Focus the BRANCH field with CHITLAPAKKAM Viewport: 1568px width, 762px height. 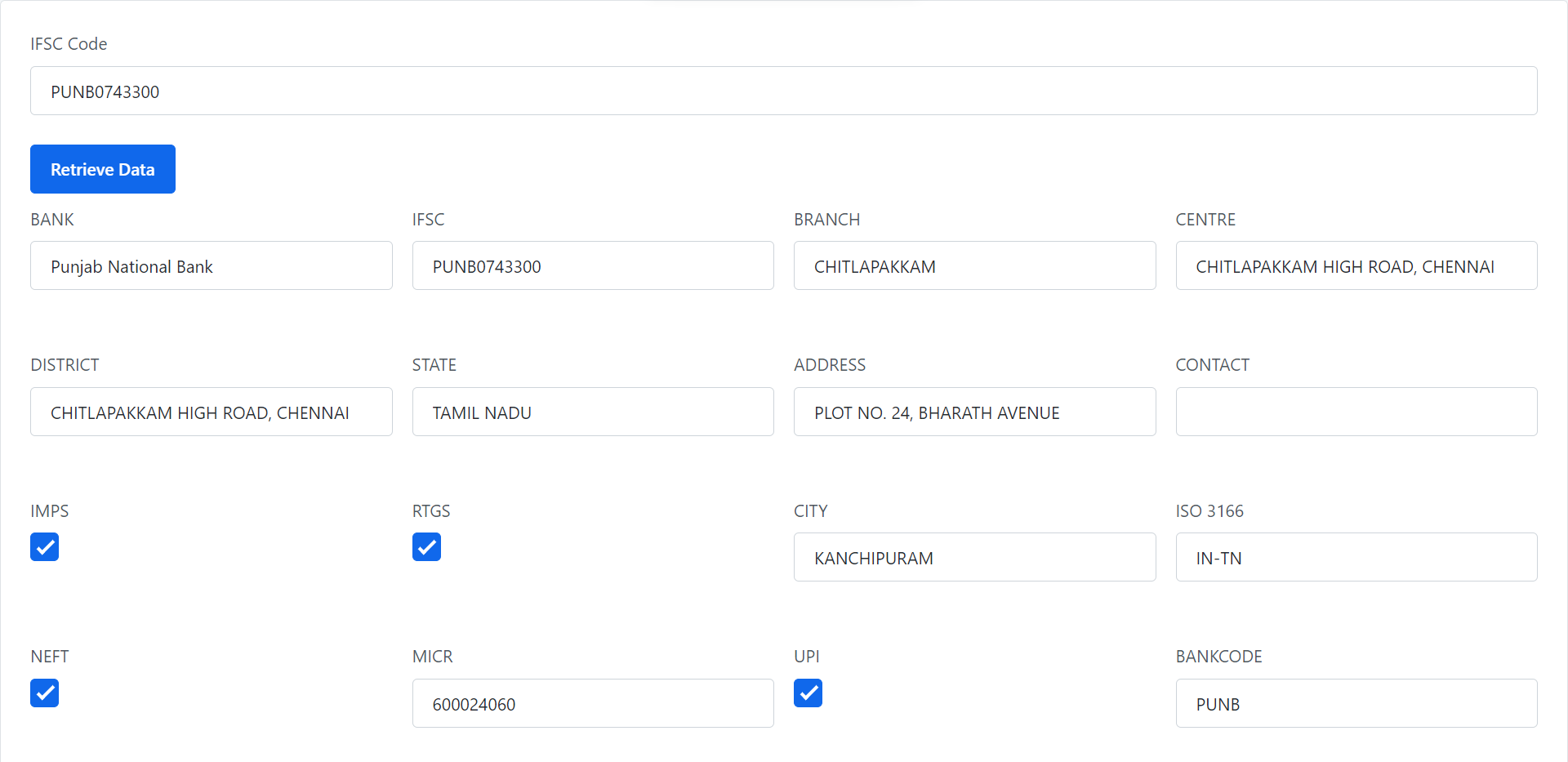(974, 265)
